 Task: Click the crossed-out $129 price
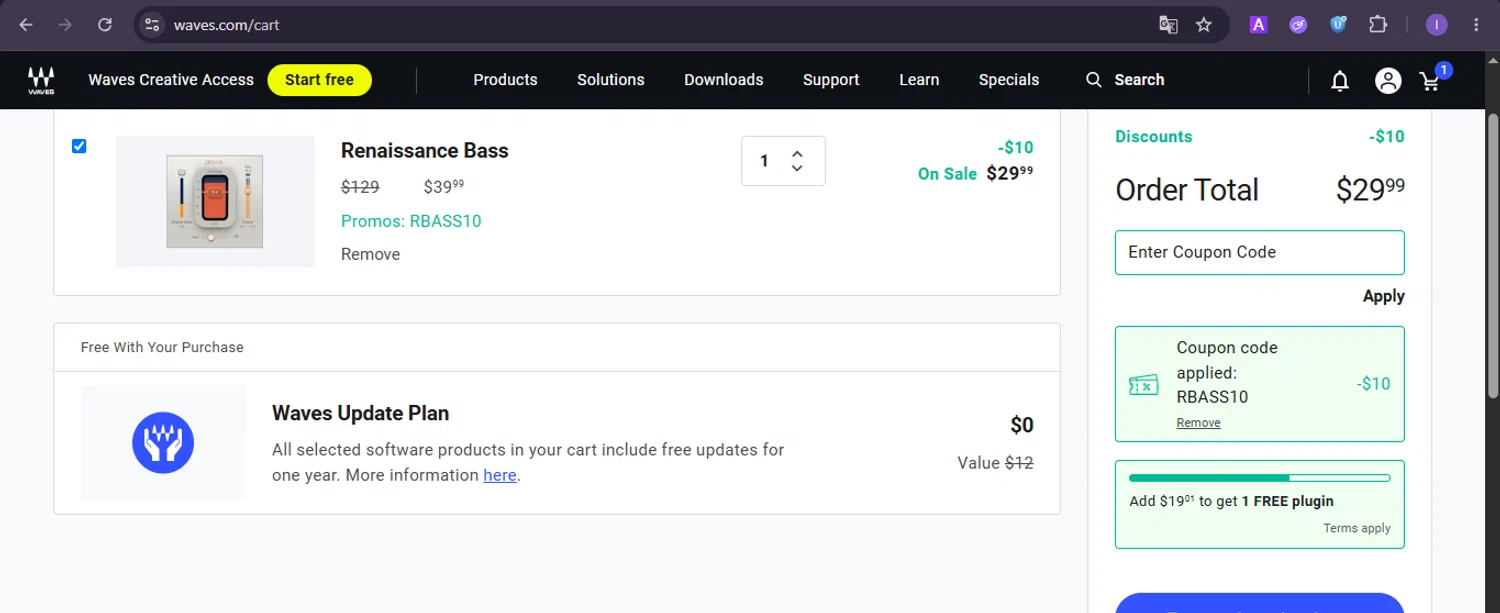(x=360, y=187)
